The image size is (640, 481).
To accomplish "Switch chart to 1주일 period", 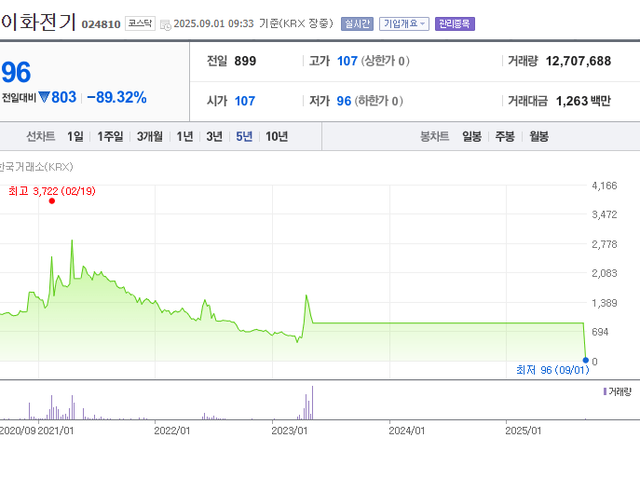I will (111, 137).
